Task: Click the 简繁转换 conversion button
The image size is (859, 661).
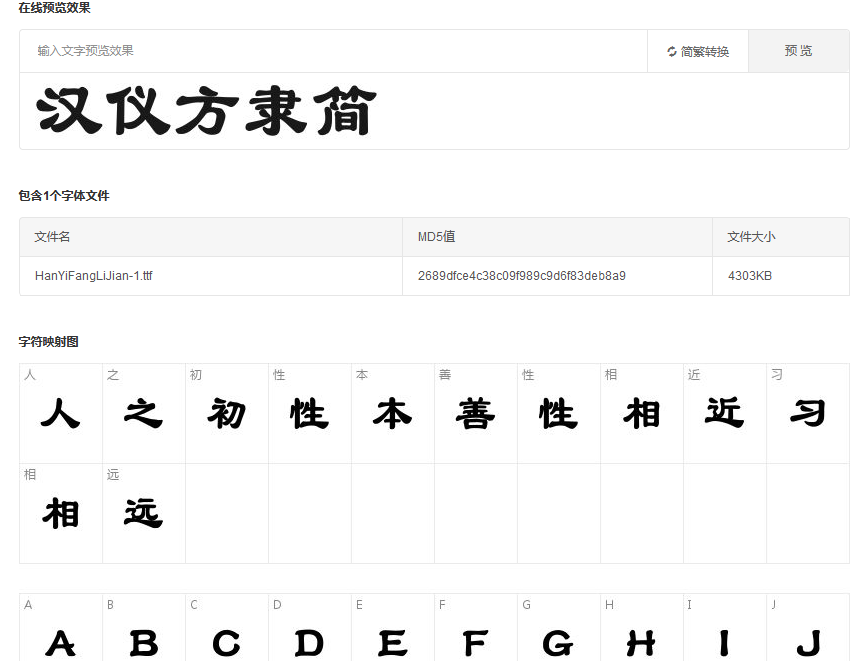Action: (698, 51)
